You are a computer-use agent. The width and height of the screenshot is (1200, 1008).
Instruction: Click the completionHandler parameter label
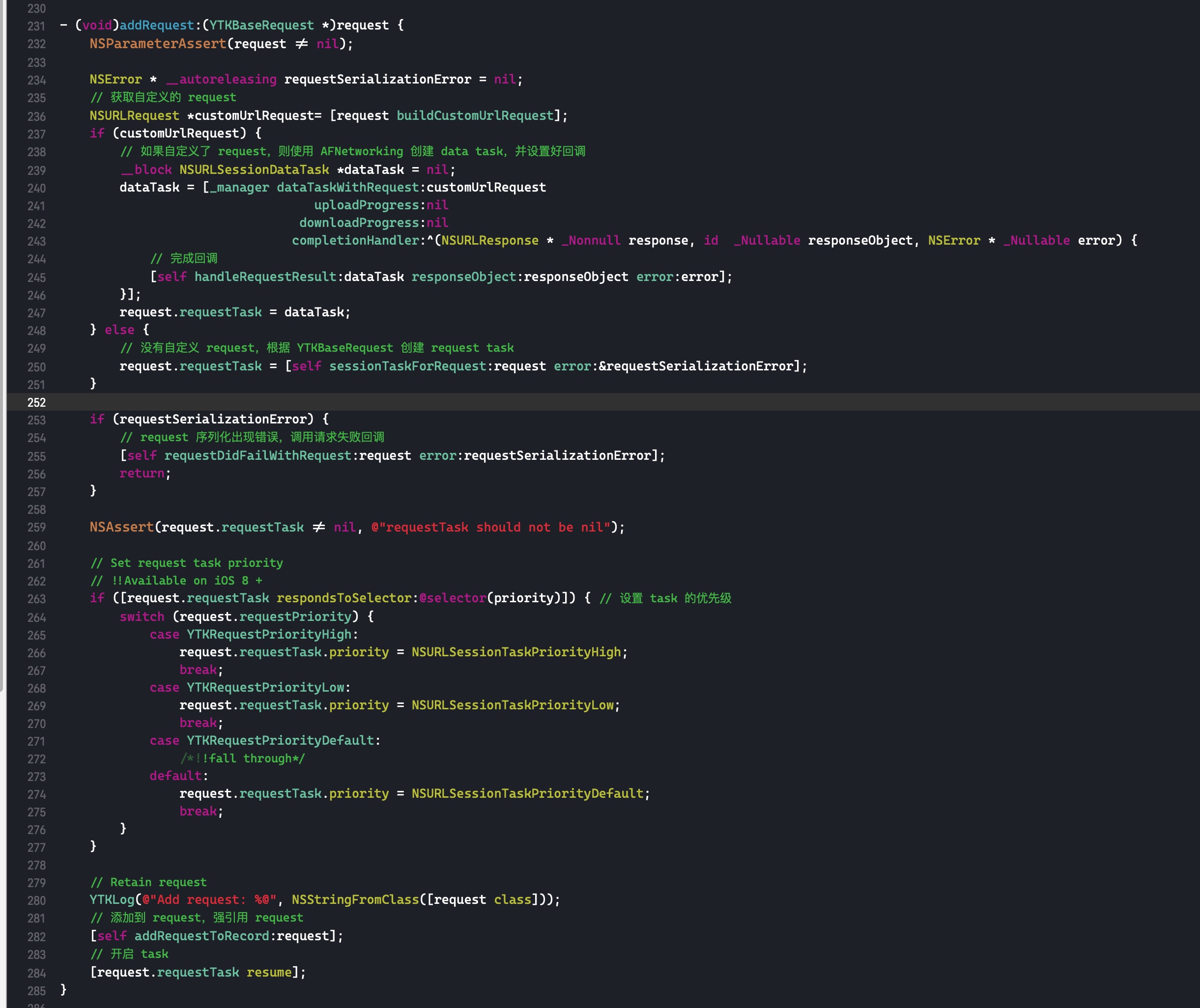coord(356,241)
